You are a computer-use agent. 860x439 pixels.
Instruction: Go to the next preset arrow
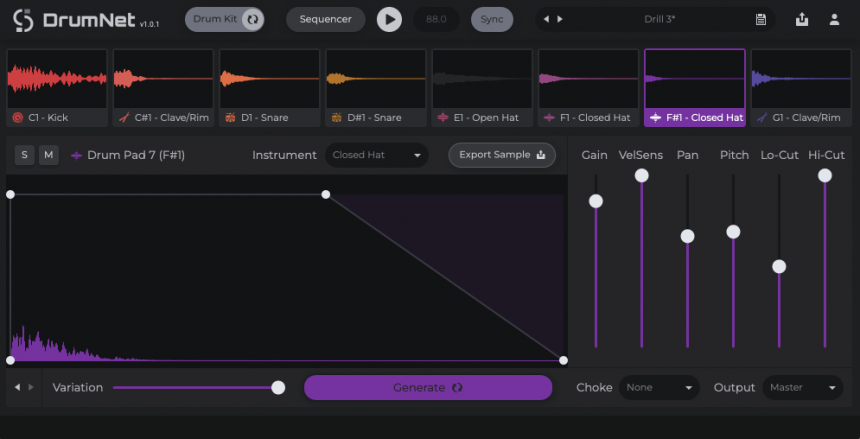click(x=559, y=19)
